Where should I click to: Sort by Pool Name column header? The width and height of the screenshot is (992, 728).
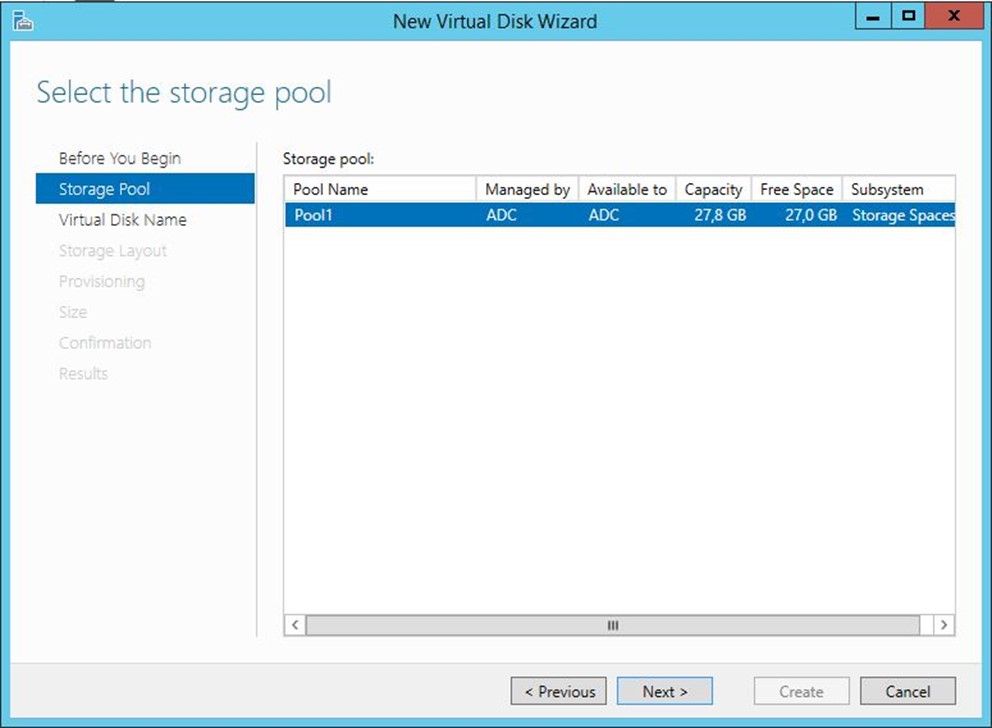point(380,189)
